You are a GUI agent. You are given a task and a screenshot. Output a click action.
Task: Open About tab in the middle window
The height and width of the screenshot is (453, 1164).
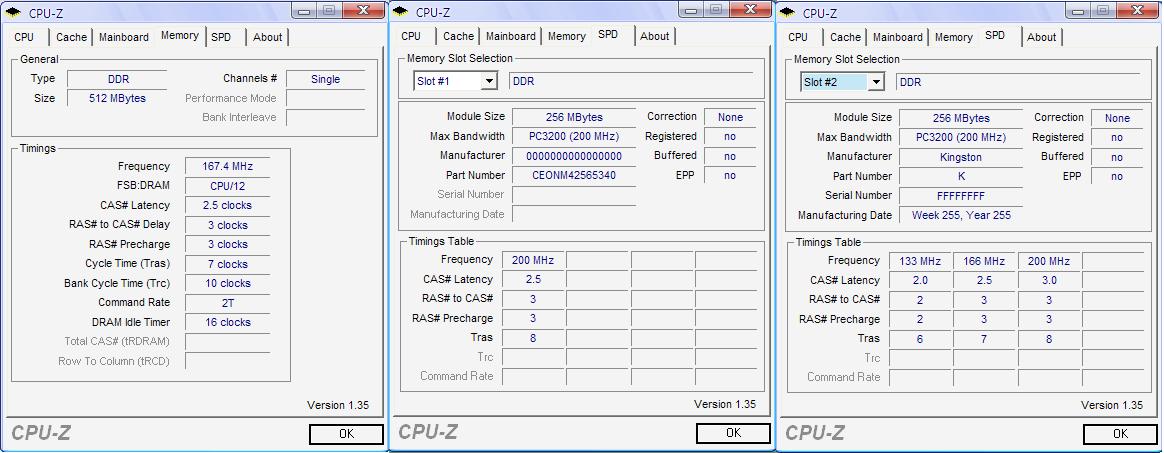coord(655,36)
